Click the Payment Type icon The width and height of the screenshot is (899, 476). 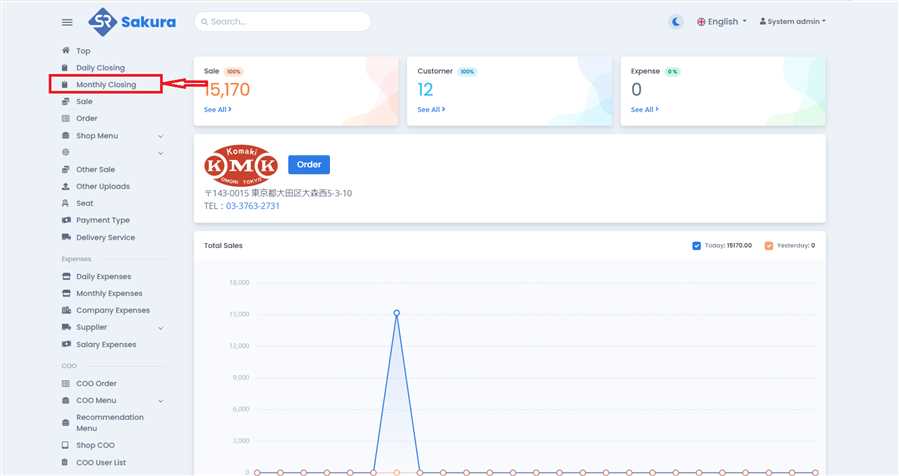(x=66, y=220)
